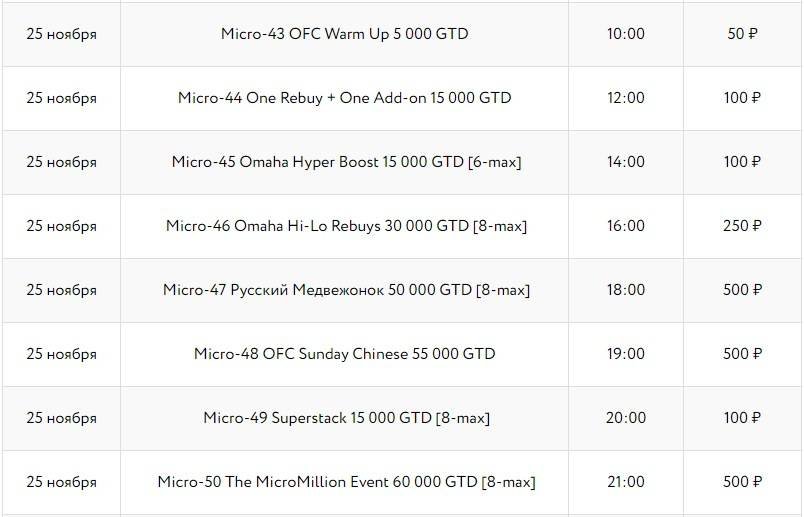This screenshot has width=804, height=517.
Task: Select the 16:00 start time
Action: click(625, 226)
